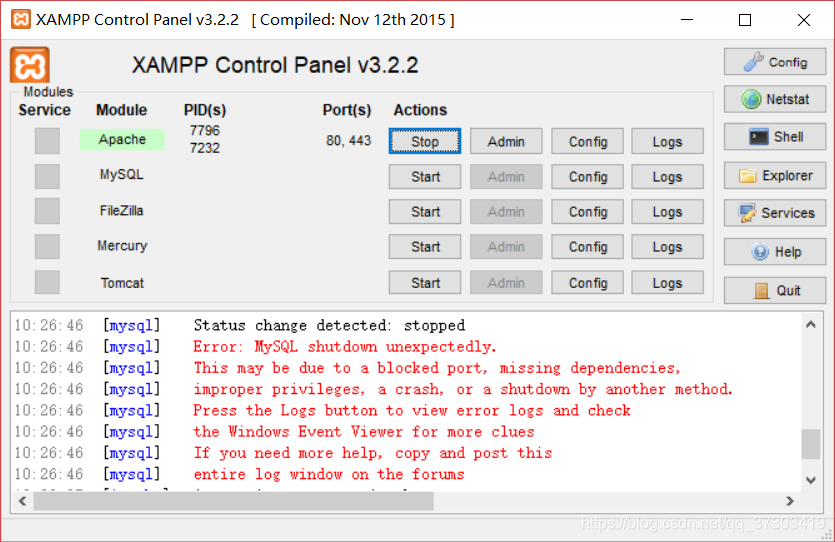Viewport: 835px width, 542px height.
Task: Open Apache Admin page
Action: pyautogui.click(x=506, y=142)
